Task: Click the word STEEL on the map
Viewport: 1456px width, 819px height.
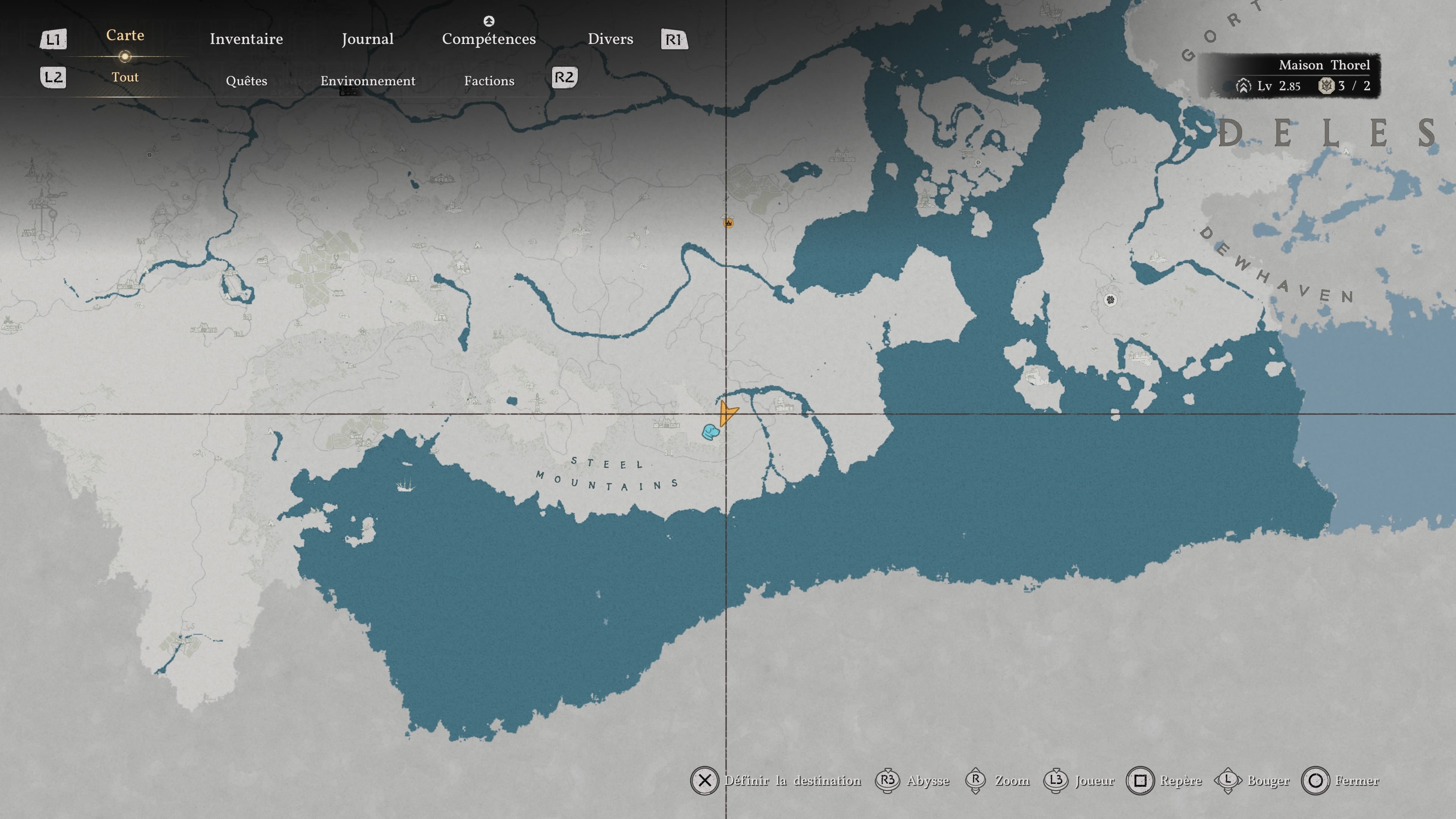Action: pyautogui.click(x=607, y=463)
